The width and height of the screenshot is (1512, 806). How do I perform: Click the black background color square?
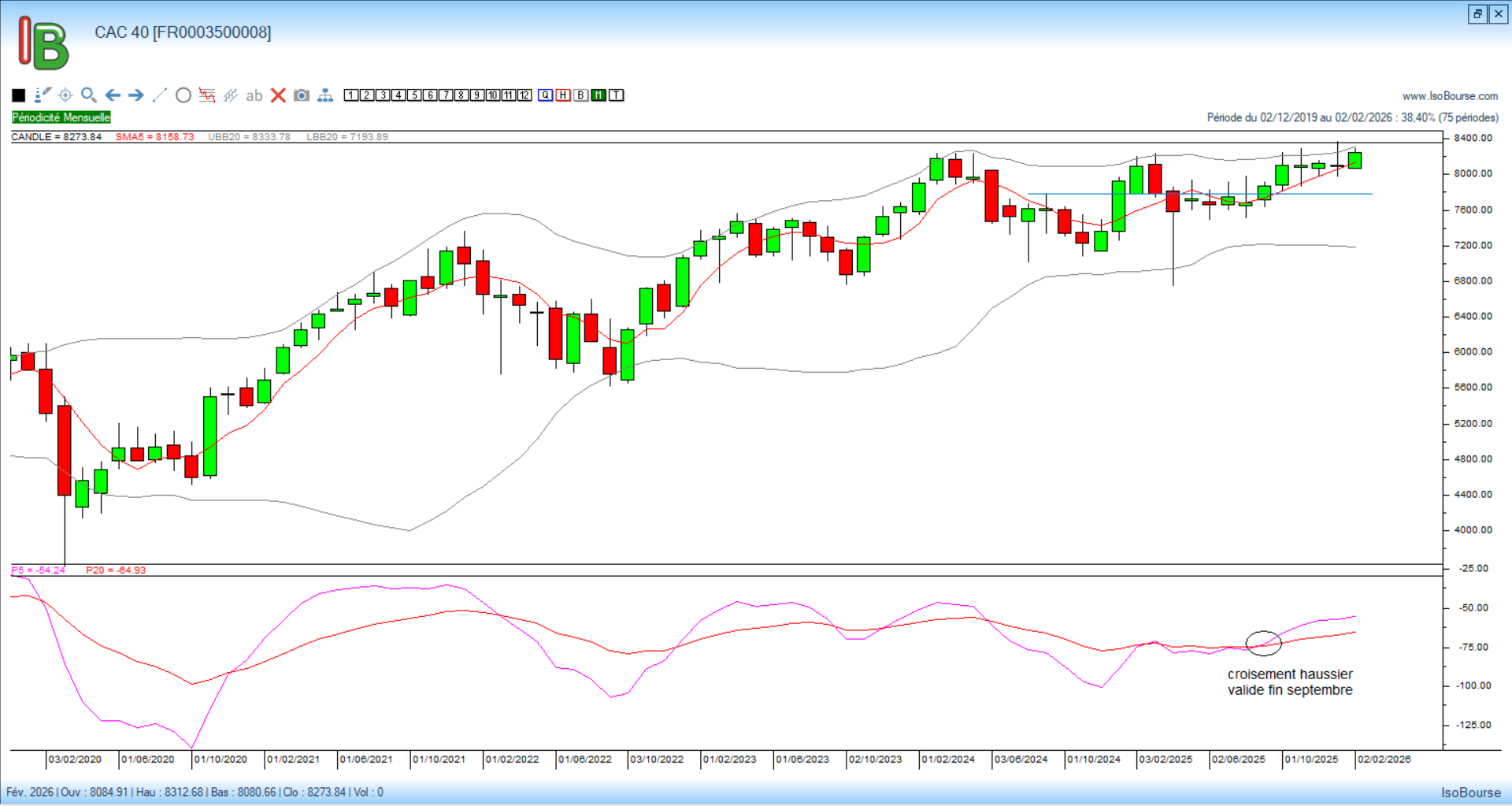click(19, 95)
